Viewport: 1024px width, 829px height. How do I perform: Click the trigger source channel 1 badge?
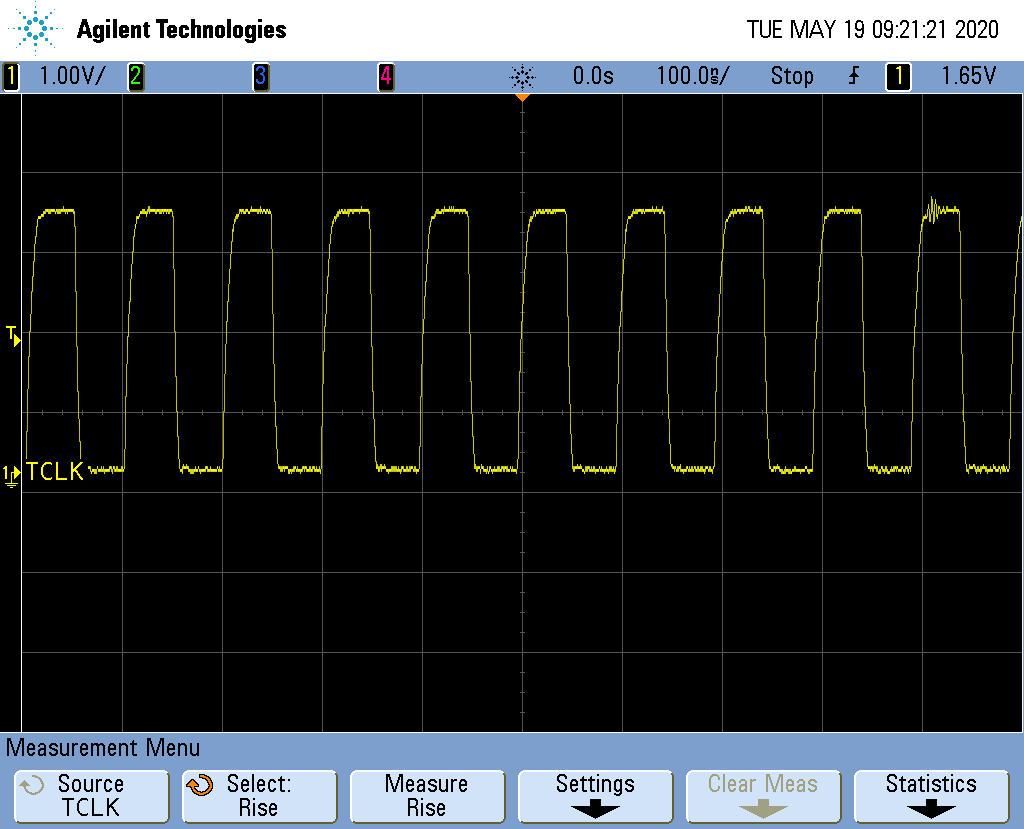pyautogui.click(x=898, y=76)
